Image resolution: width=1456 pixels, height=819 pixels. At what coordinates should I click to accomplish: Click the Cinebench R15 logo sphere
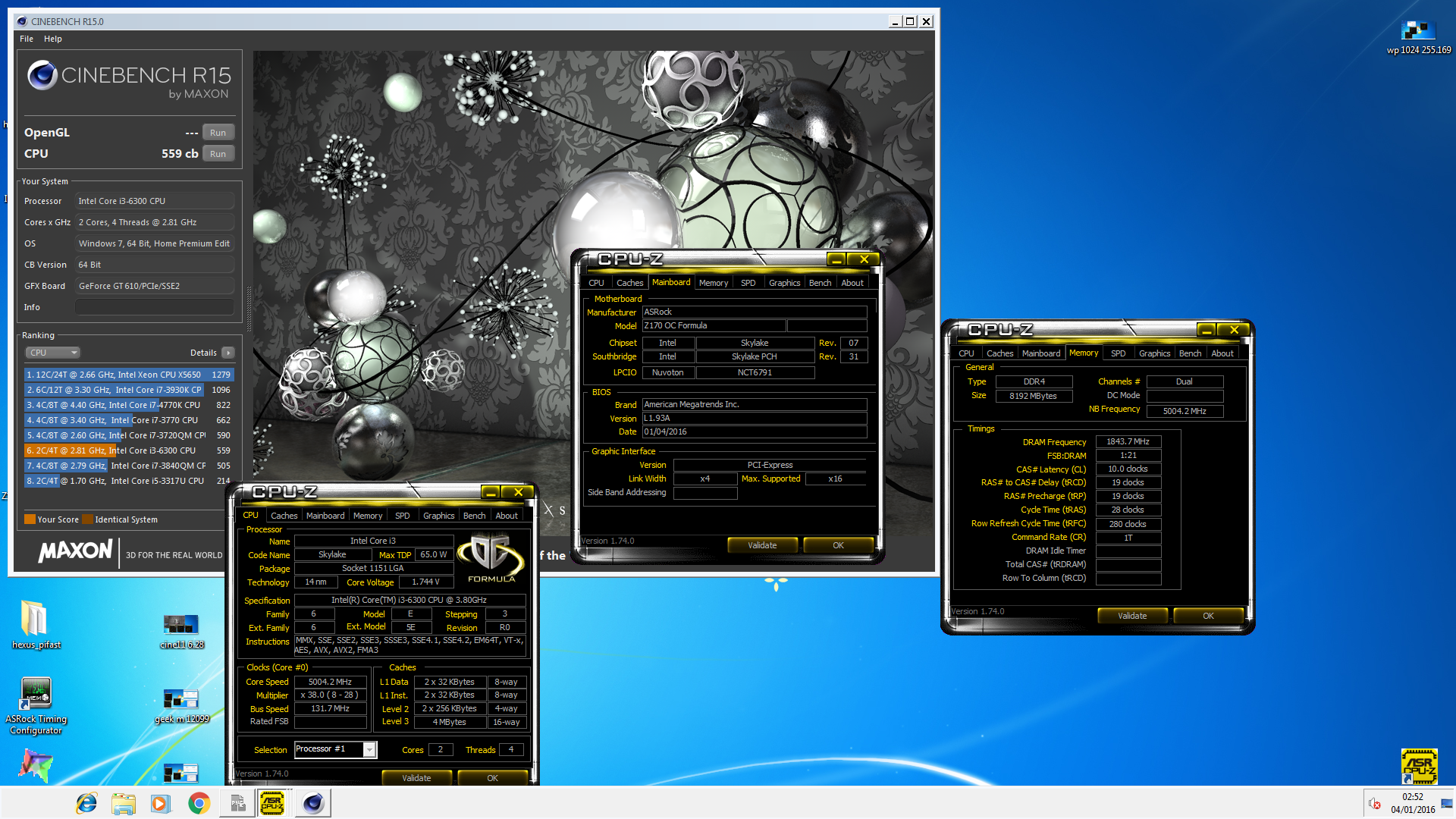click(42, 74)
